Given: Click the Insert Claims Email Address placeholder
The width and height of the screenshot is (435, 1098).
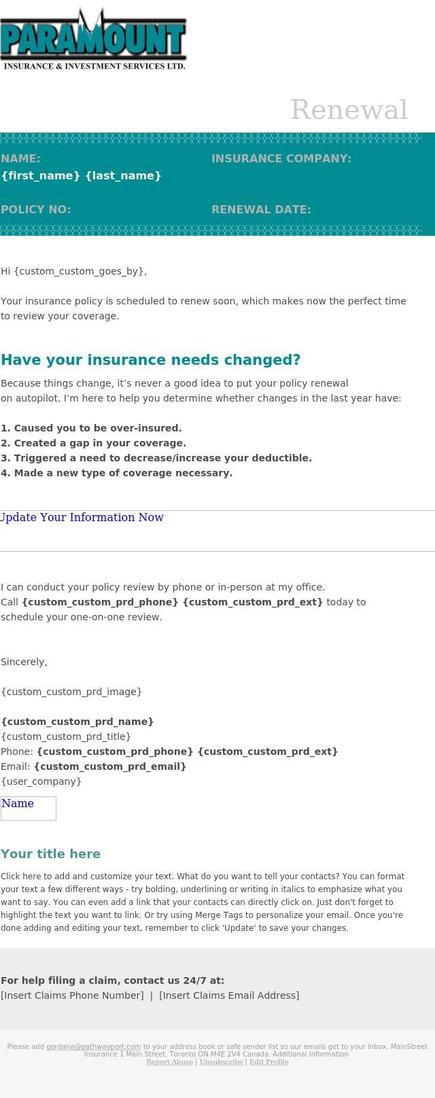Looking at the screenshot, I should (x=229, y=995).
